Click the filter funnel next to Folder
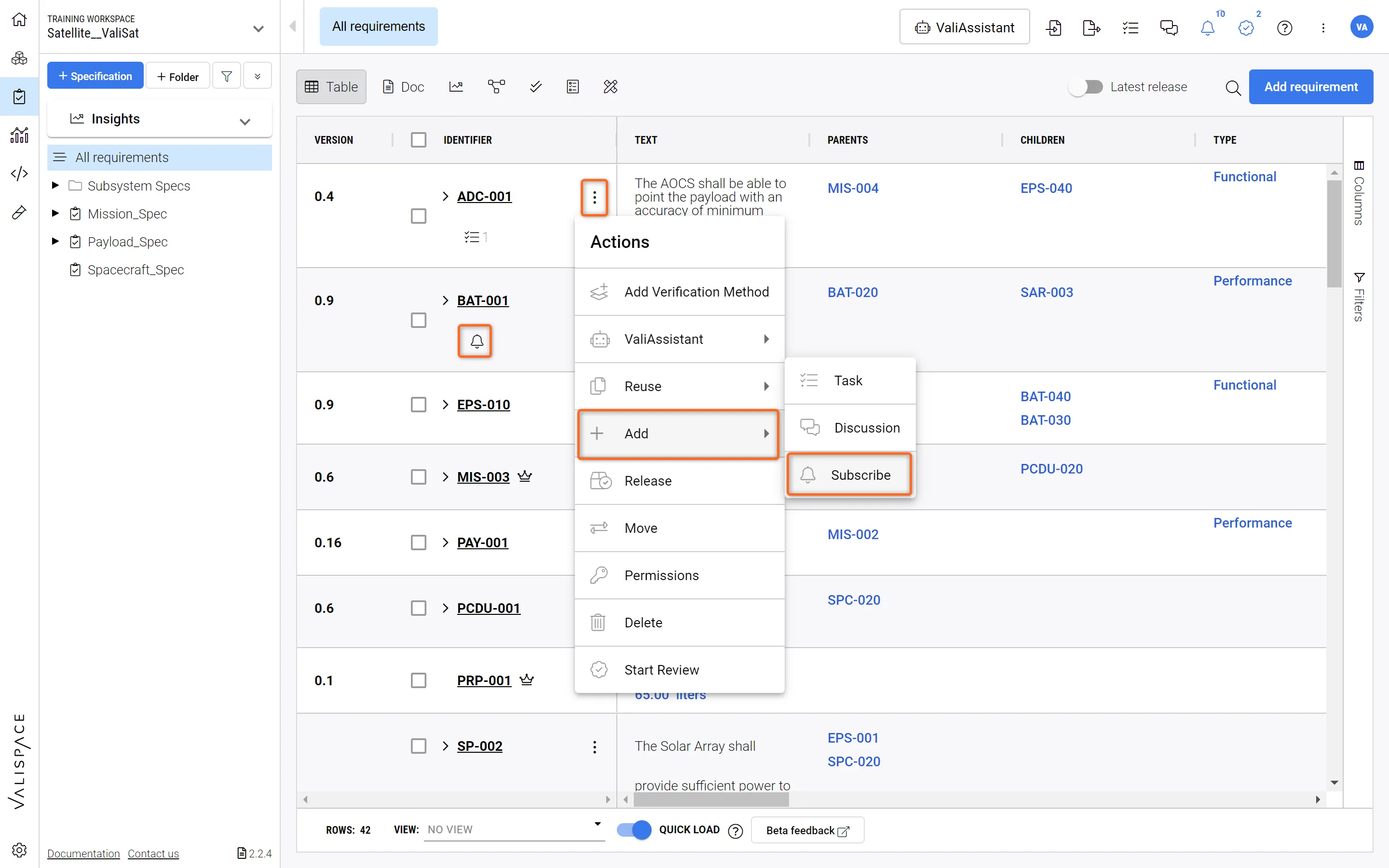1389x868 pixels. coord(227,76)
